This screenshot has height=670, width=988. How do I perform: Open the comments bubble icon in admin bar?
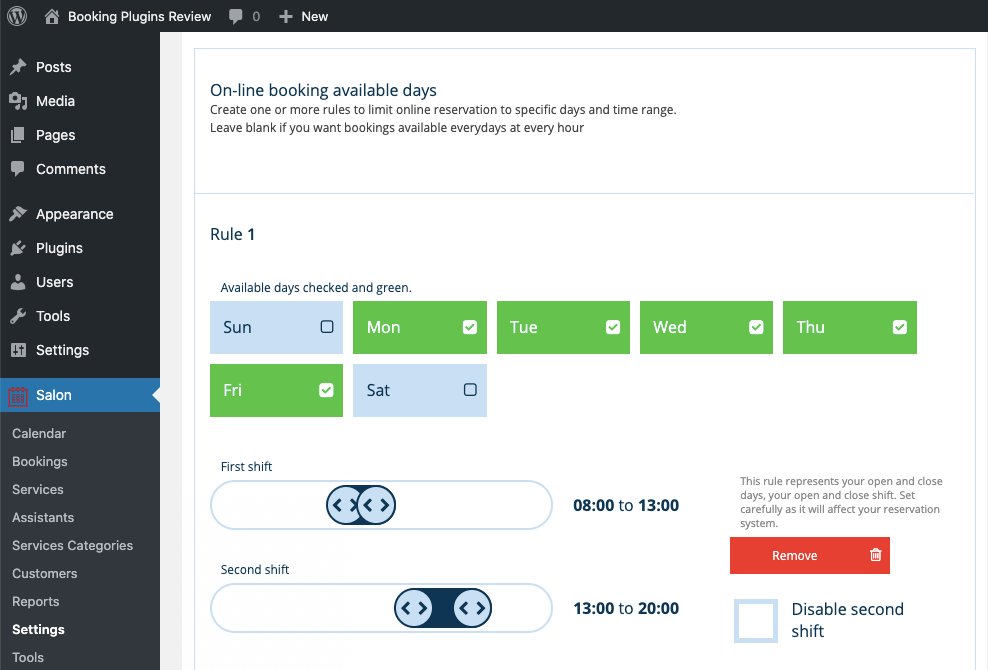coord(236,17)
